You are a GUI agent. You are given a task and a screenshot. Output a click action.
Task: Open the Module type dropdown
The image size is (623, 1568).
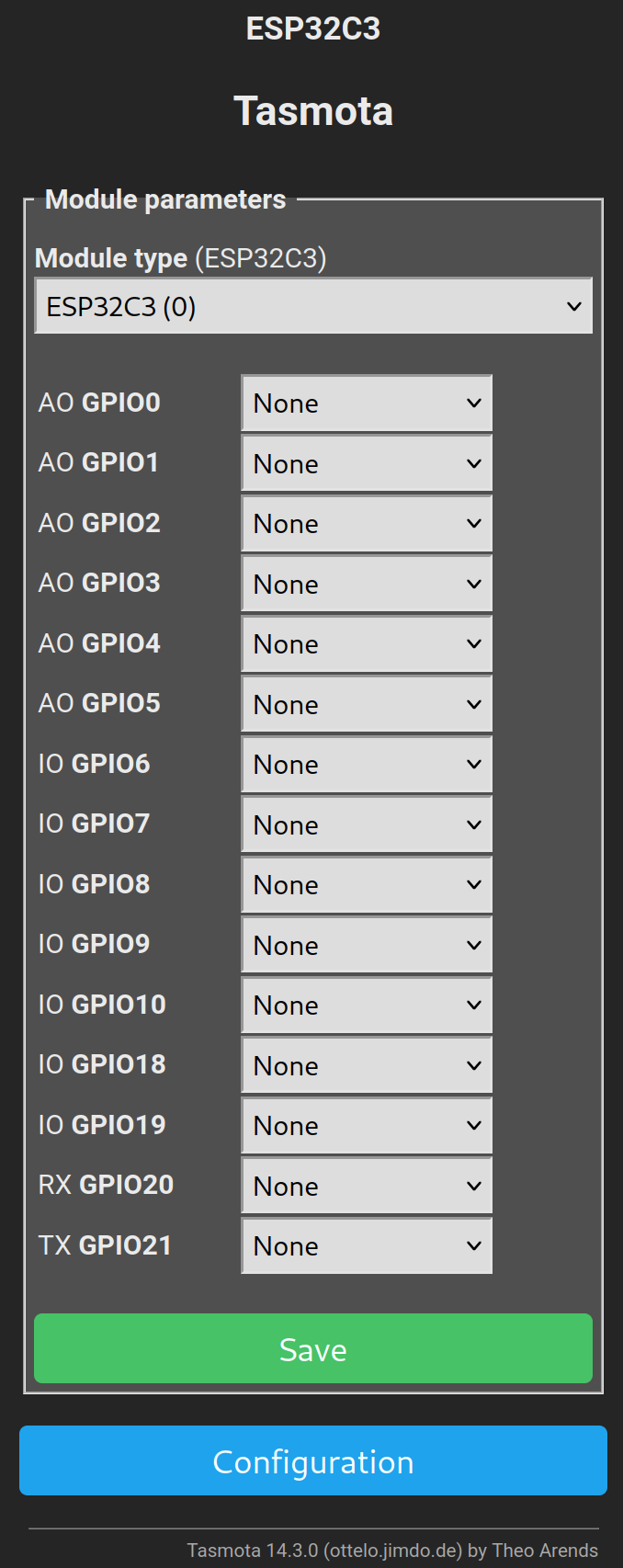click(313, 306)
